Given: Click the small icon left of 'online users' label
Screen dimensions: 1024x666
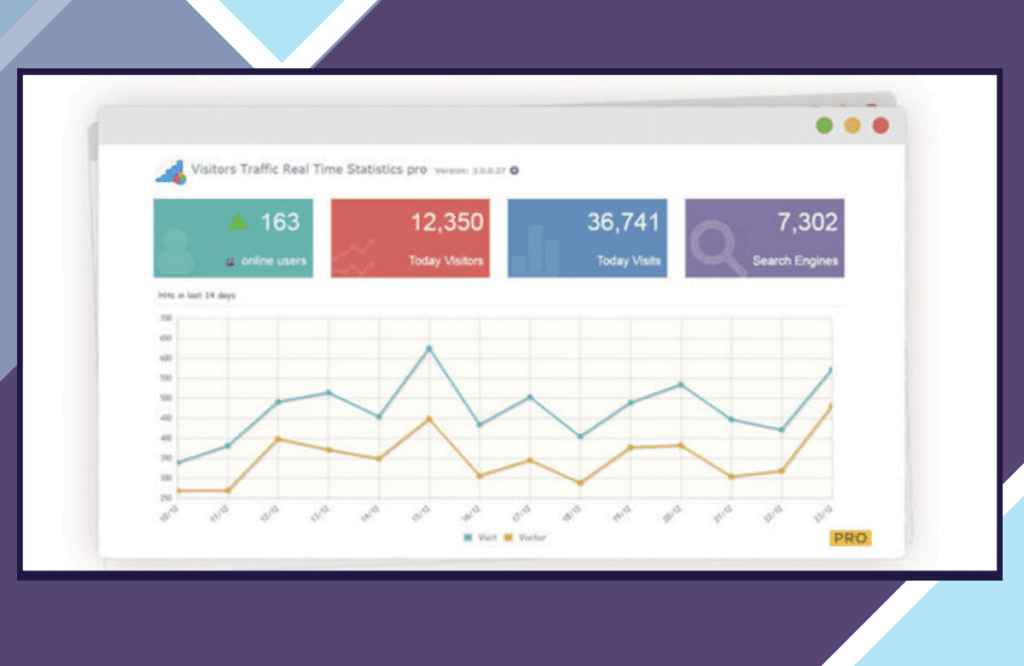Looking at the screenshot, I should 231,262.
